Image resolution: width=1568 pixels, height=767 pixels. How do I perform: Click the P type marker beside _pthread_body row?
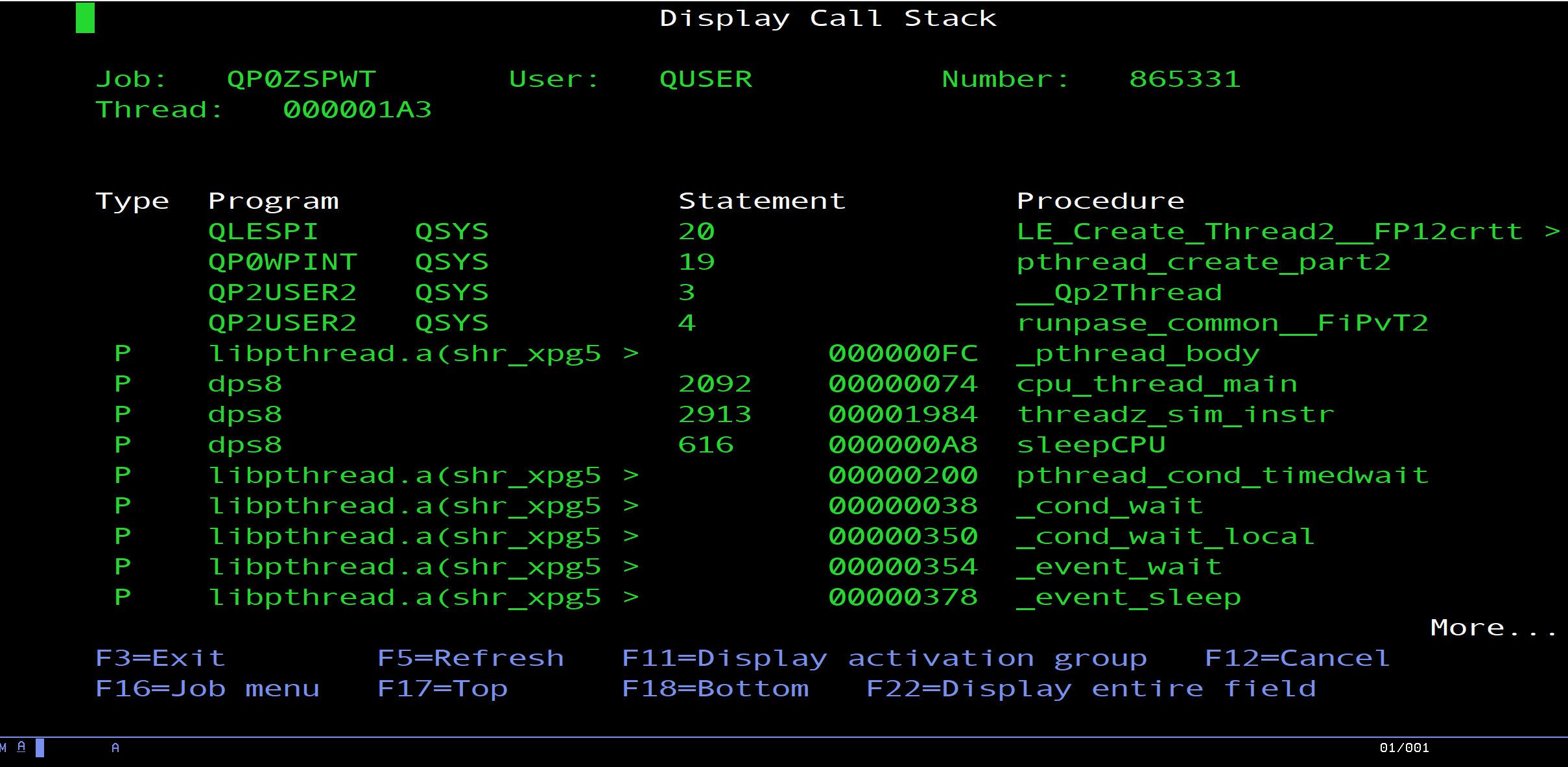pos(123,353)
